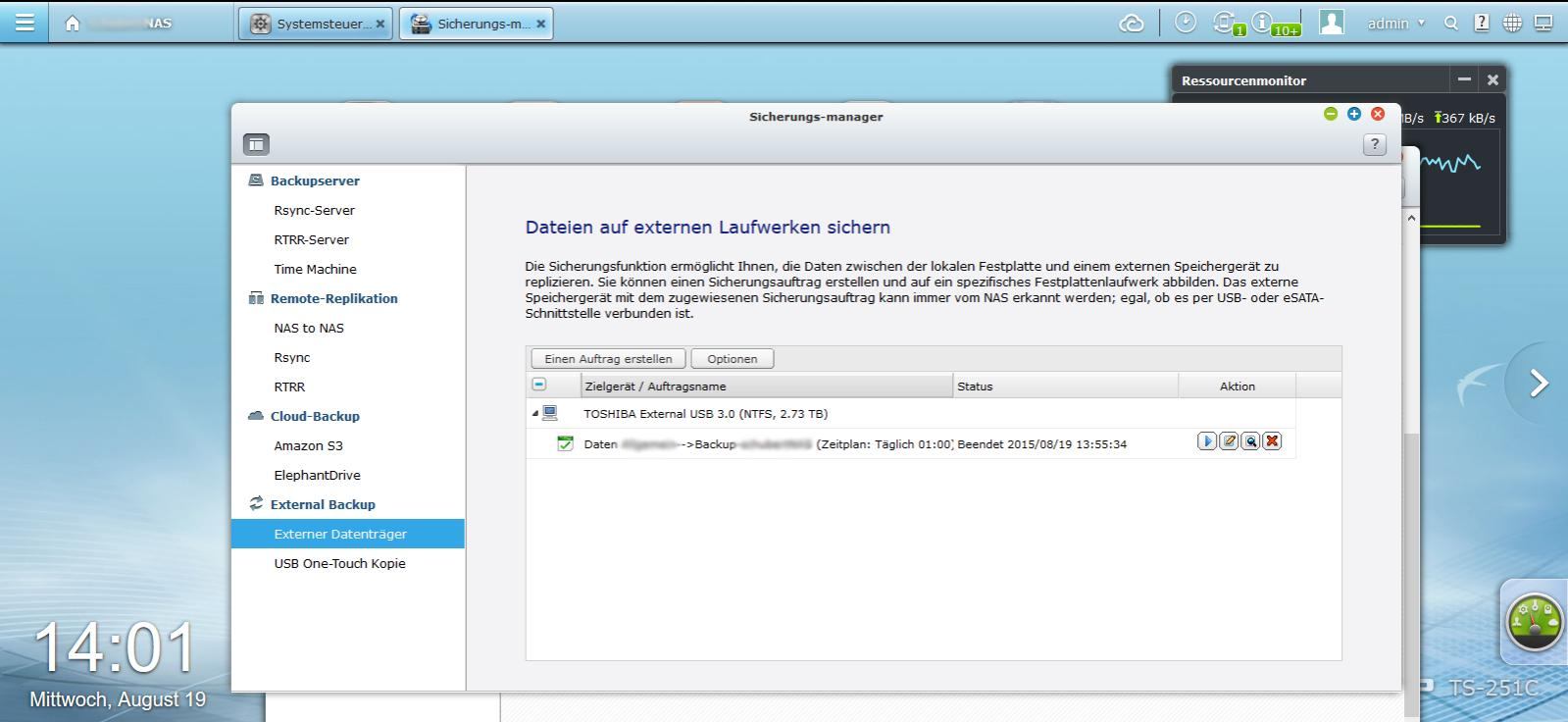This screenshot has width=1568, height=722.
Task: Start the Daten backup job now
Action: [x=1206, y=441]
